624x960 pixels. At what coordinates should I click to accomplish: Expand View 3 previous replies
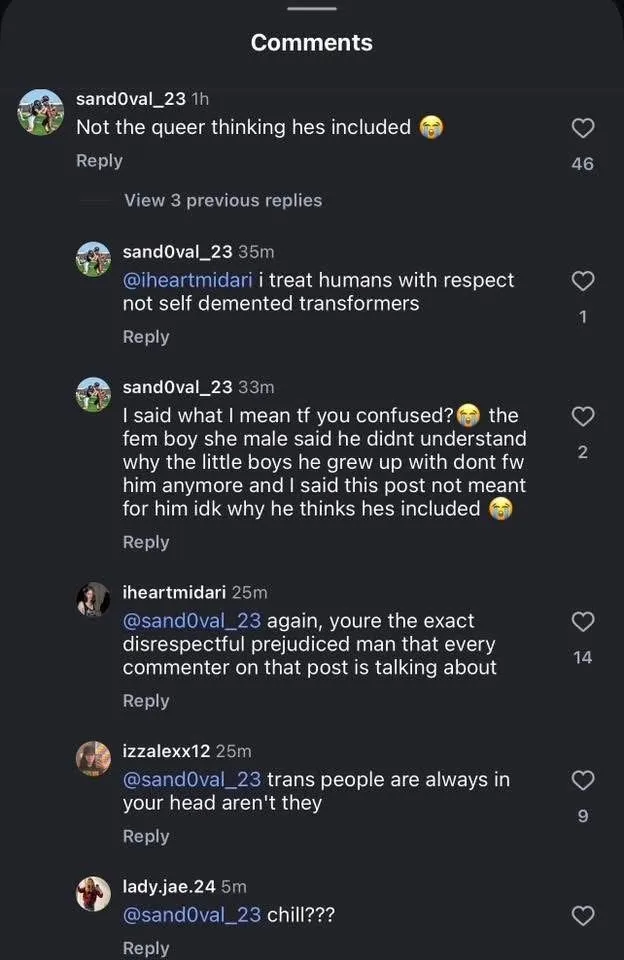[222, 200]
